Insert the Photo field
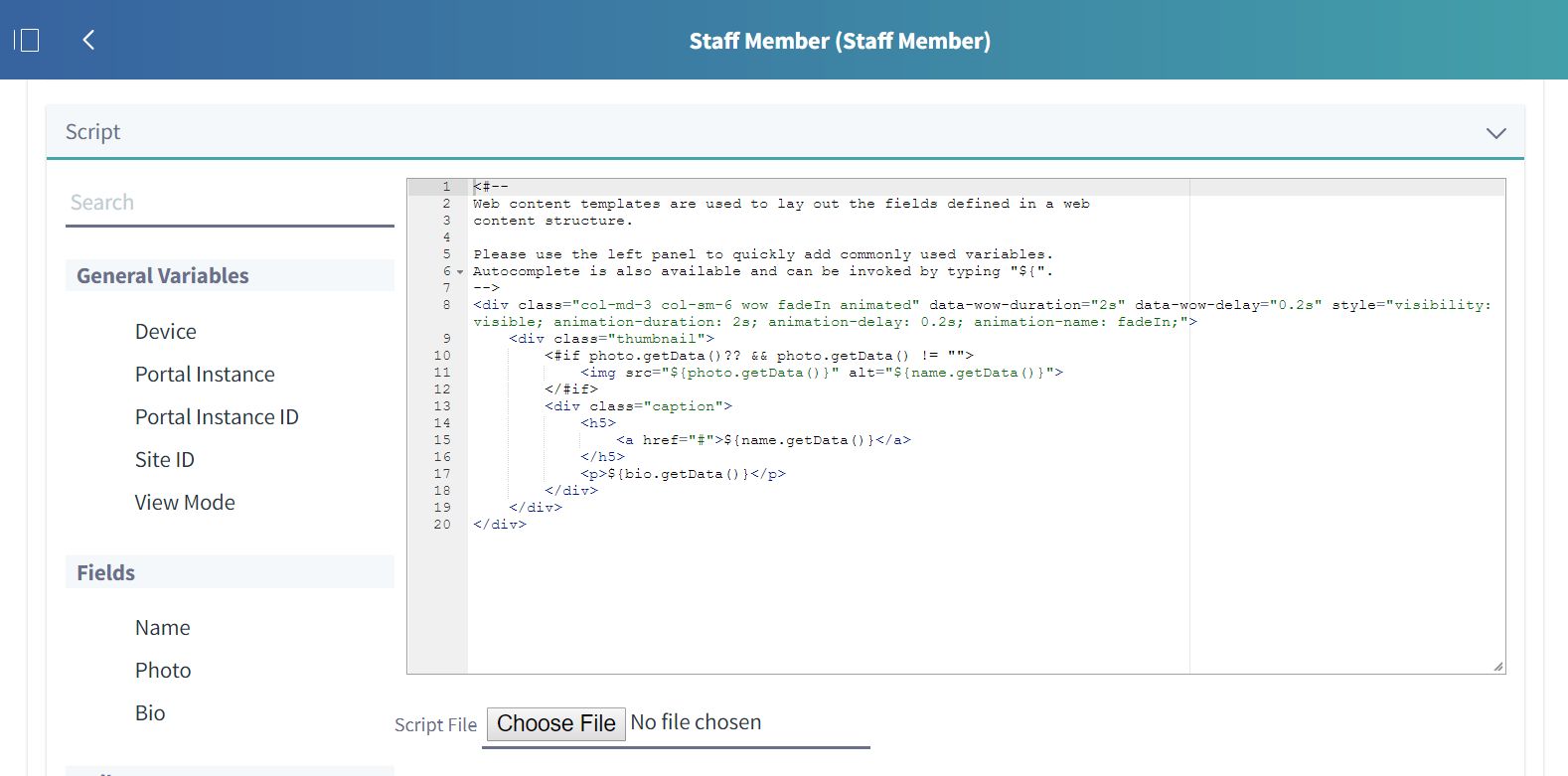 (x=163, y=671)
